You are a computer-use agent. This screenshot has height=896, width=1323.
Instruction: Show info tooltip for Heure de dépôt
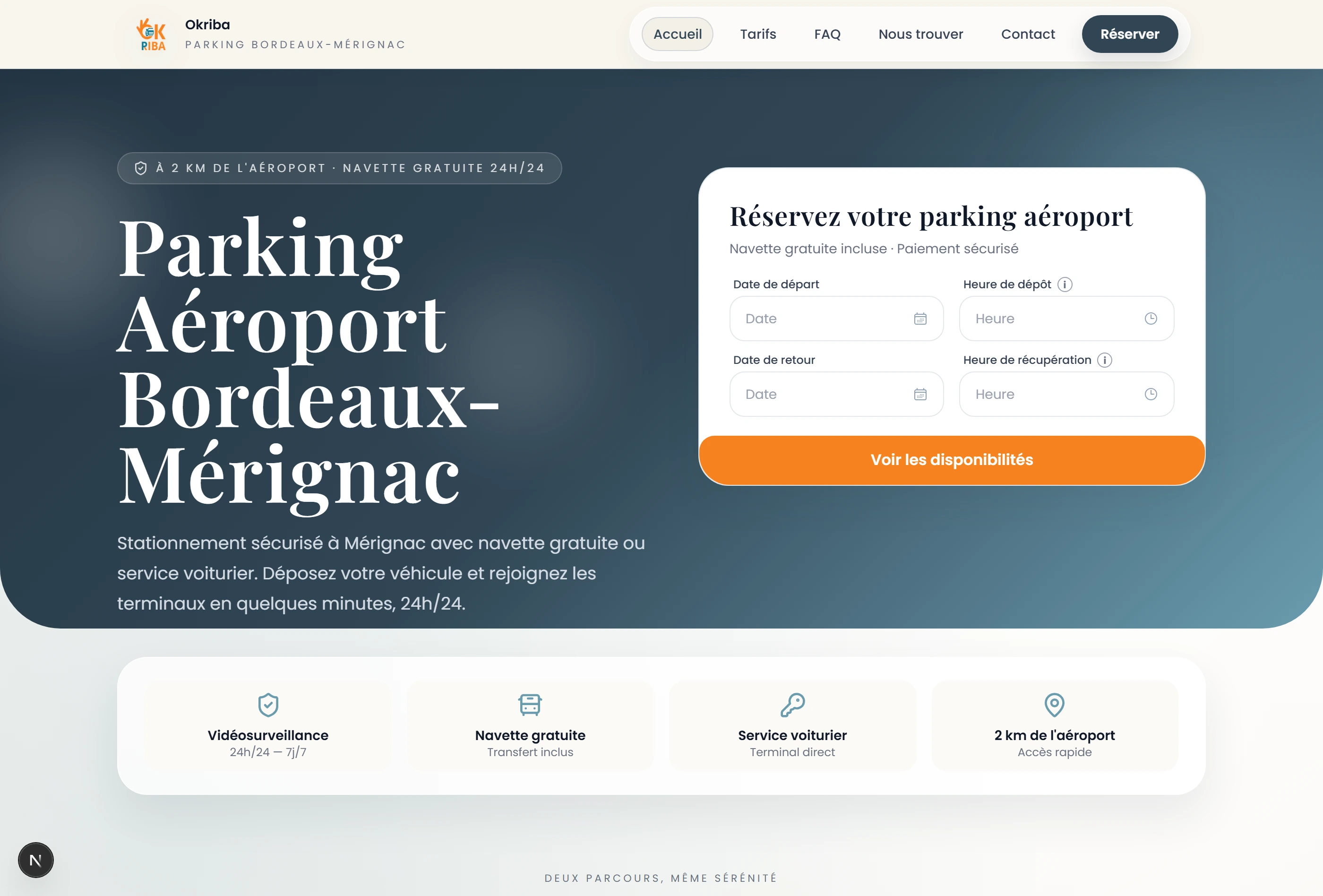[x=1065, y=284]
